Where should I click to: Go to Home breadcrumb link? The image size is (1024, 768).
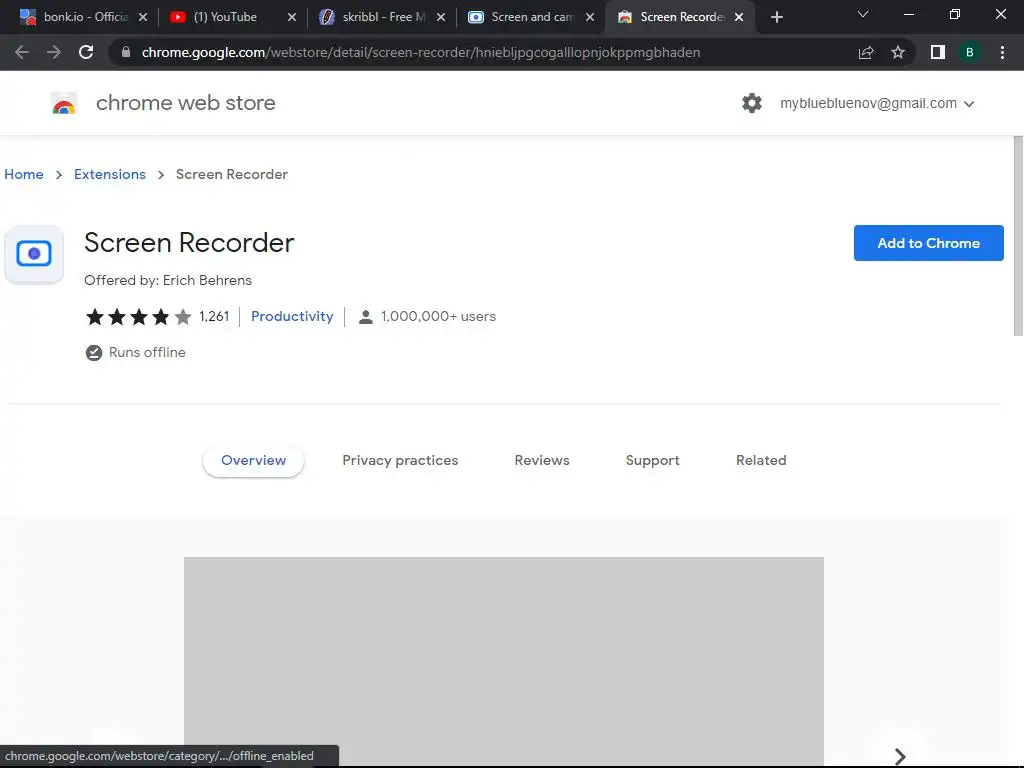tap(24, 174)
